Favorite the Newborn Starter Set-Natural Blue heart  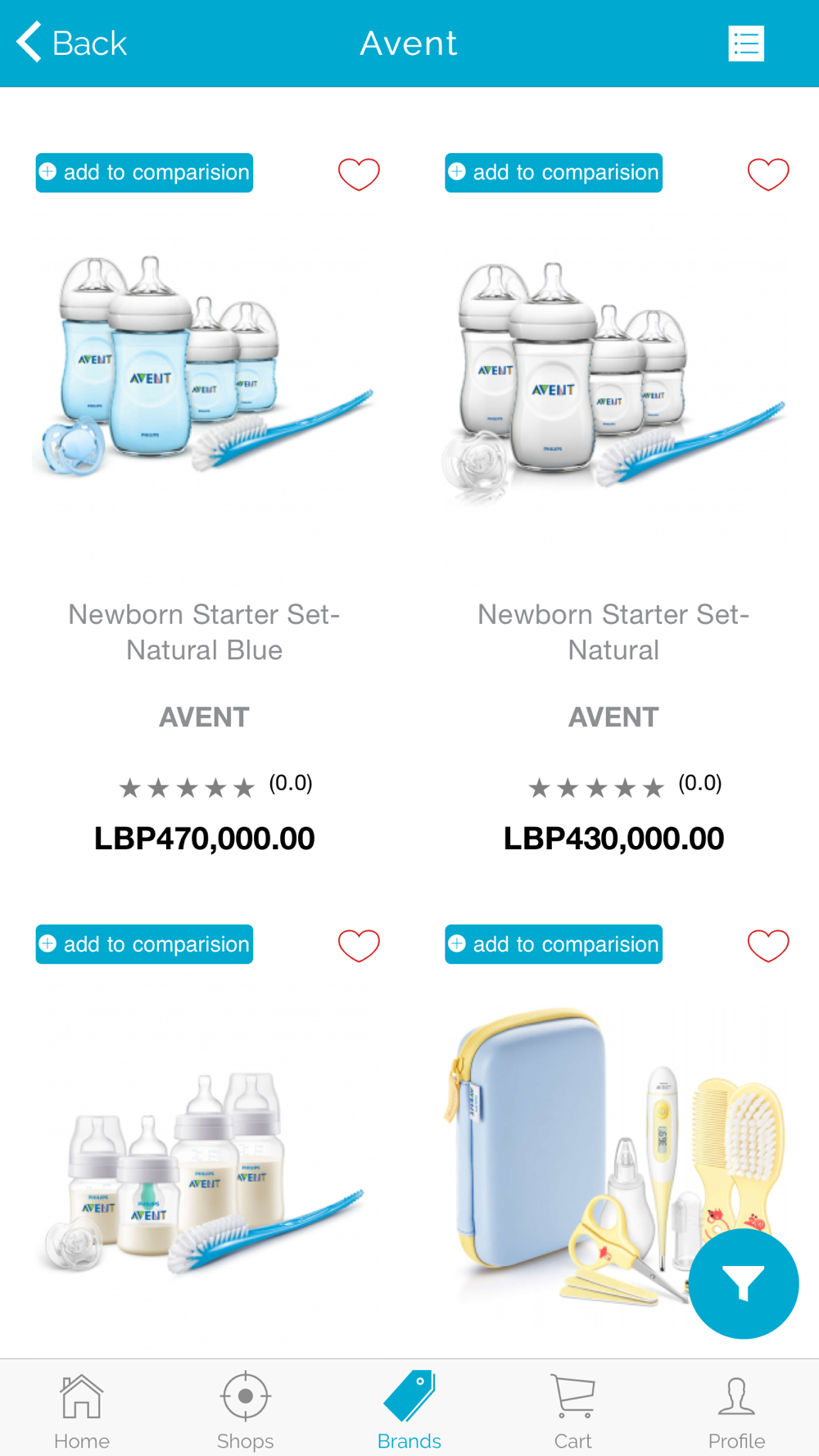click(359, 174)
